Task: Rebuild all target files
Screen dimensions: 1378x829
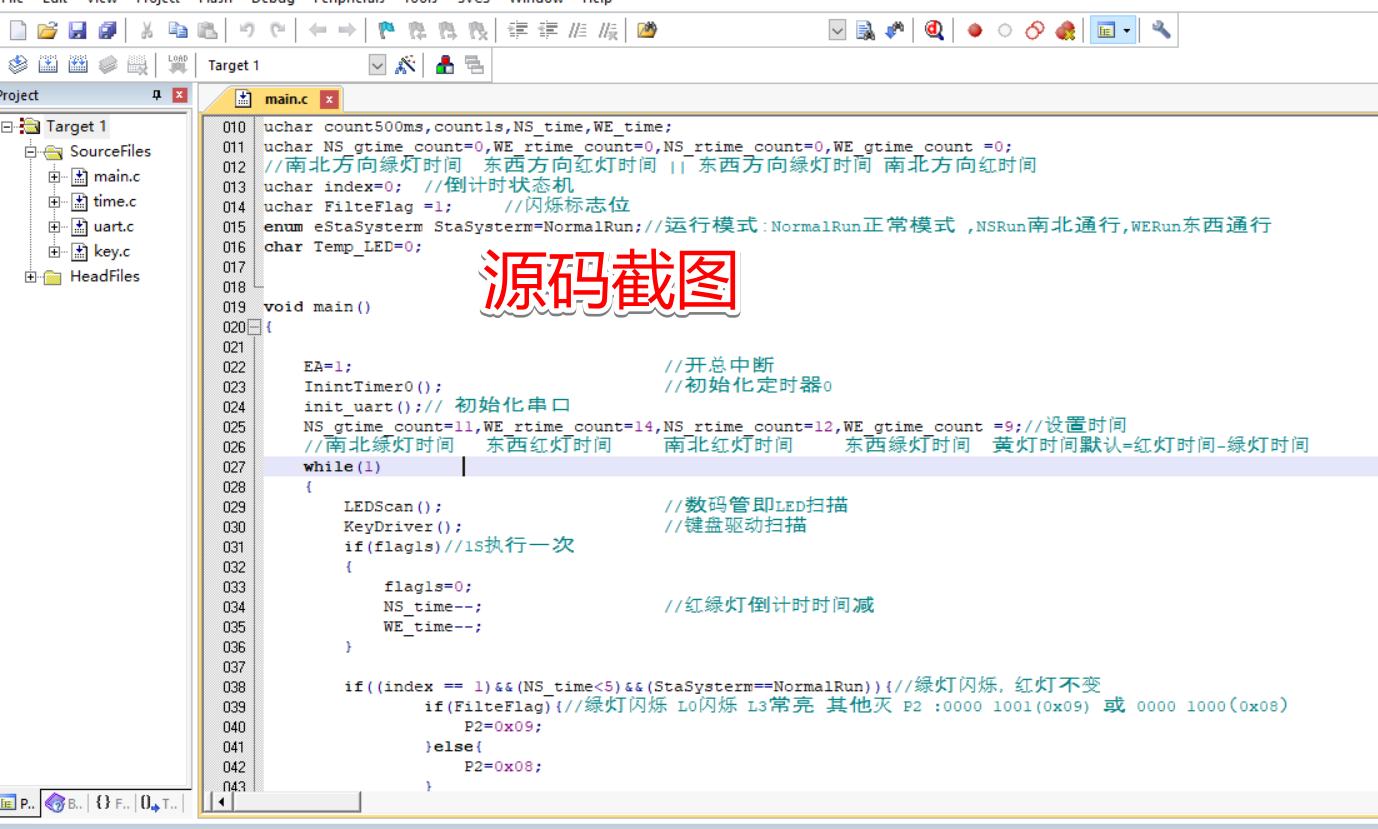Action: click(78, 65)
